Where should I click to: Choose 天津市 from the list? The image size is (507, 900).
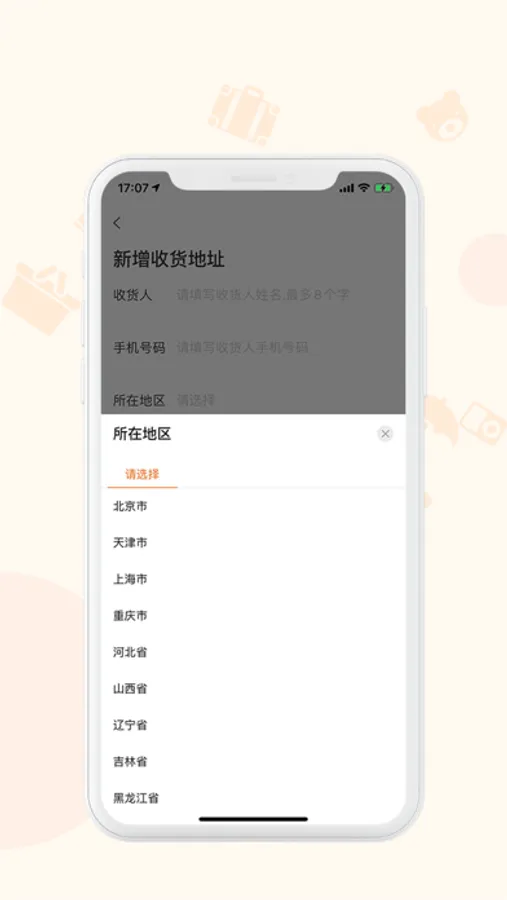253,542
